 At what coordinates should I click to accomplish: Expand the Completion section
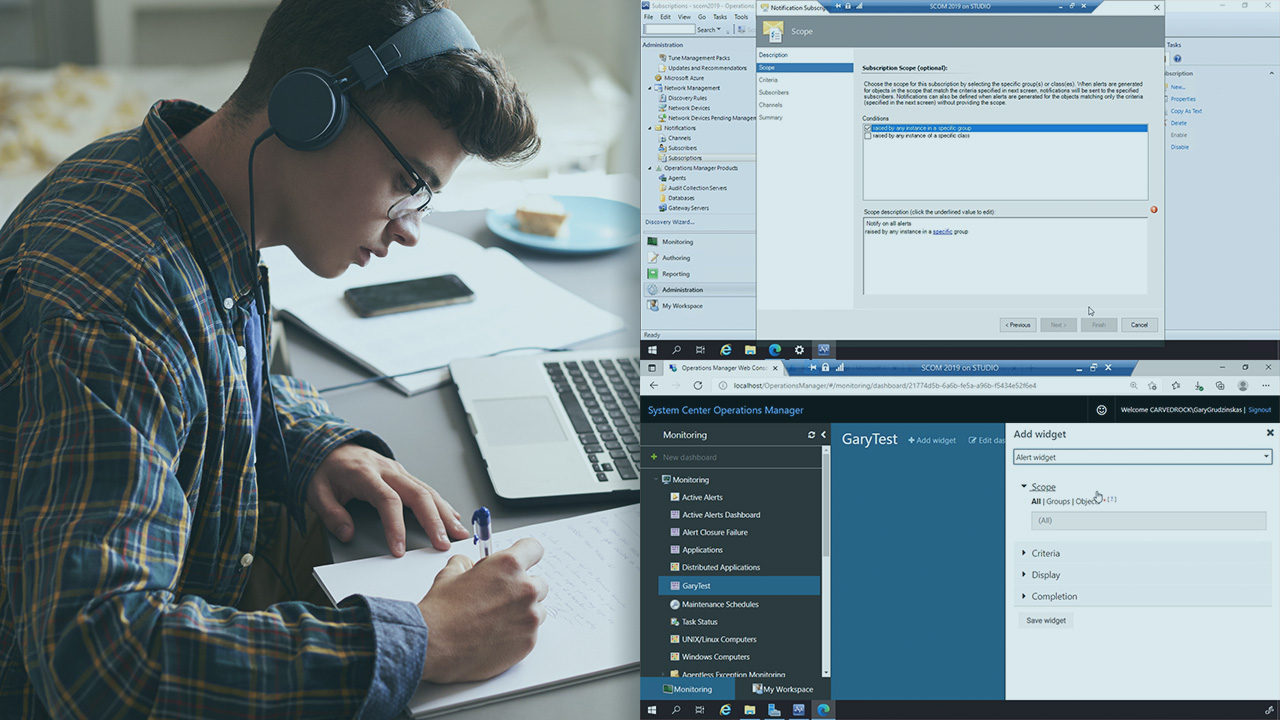(1054, 597)
